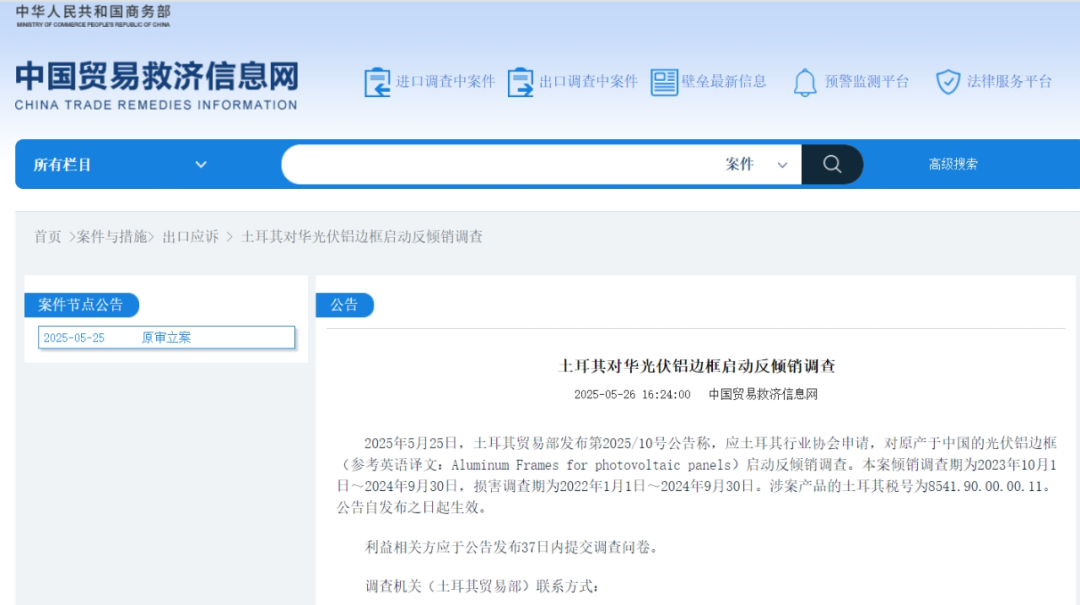Image resolution: width=1080 pixels, height=605 pixels.
Task: Go to 案件与措施 breadcrumb
Action: click(112, 236)
